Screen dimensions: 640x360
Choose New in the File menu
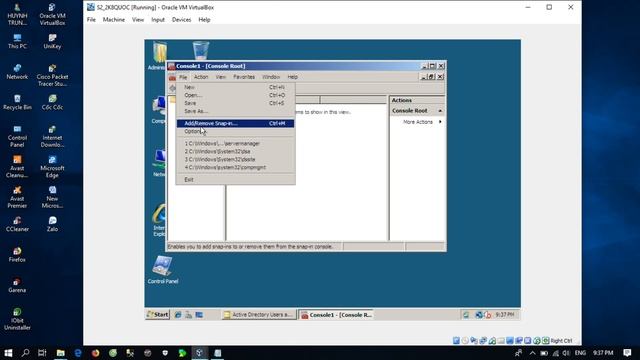[x=235, y=87]
